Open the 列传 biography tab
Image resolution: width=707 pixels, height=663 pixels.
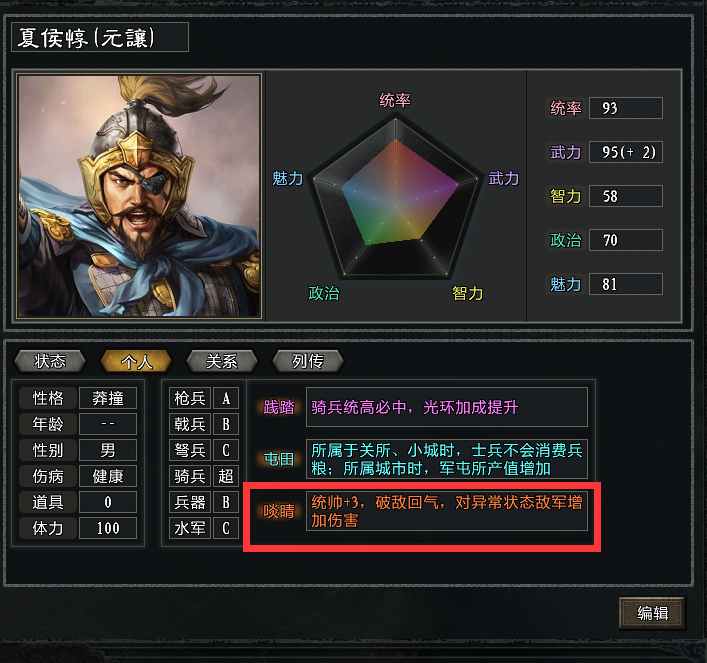308,361
